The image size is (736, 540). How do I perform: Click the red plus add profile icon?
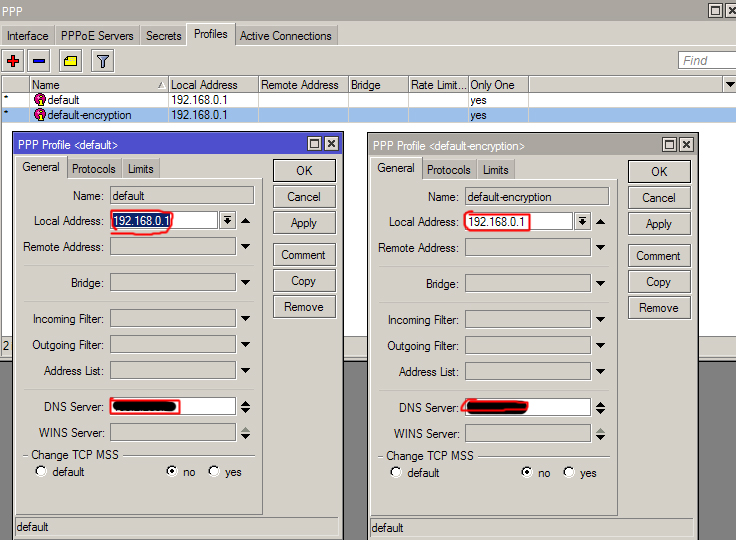(12, 61)
